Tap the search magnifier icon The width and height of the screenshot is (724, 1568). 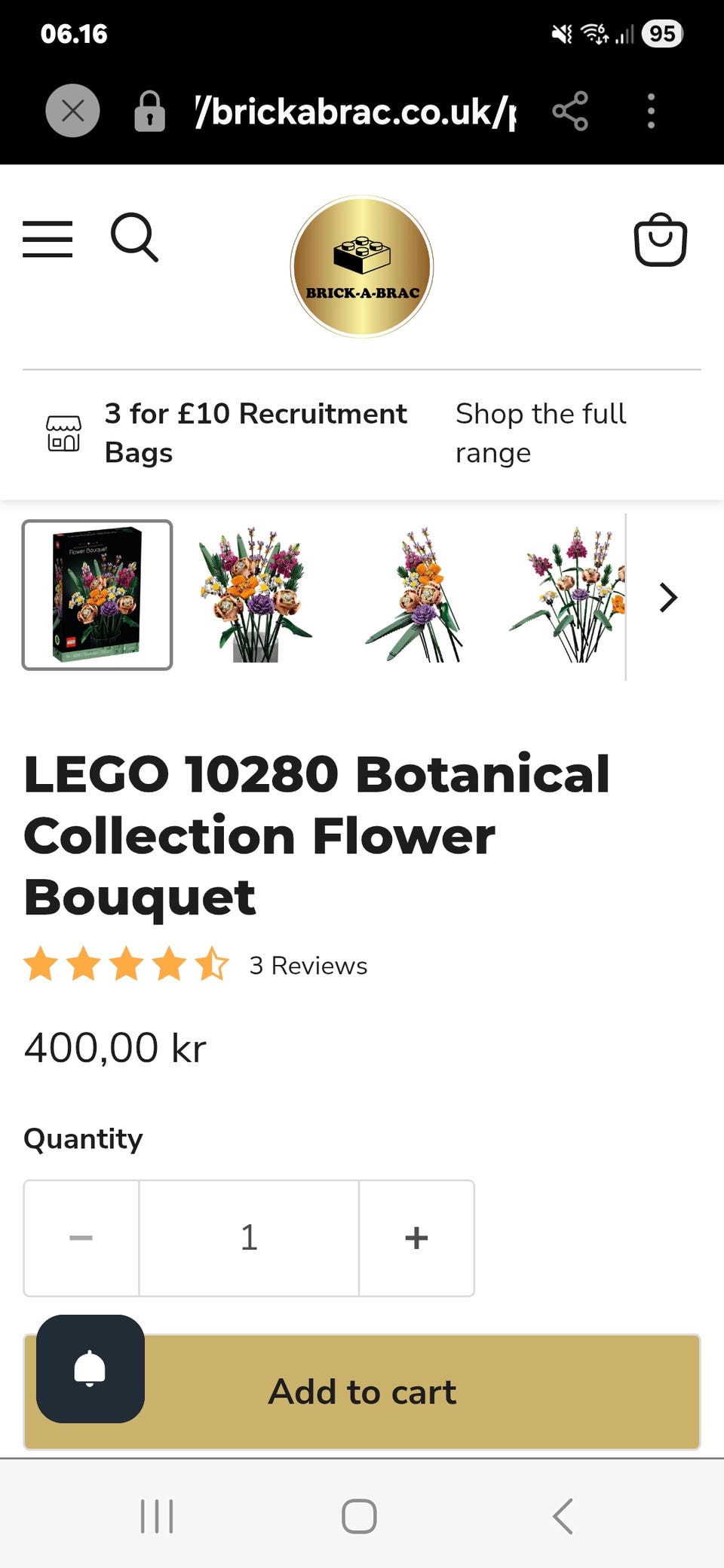134,237
